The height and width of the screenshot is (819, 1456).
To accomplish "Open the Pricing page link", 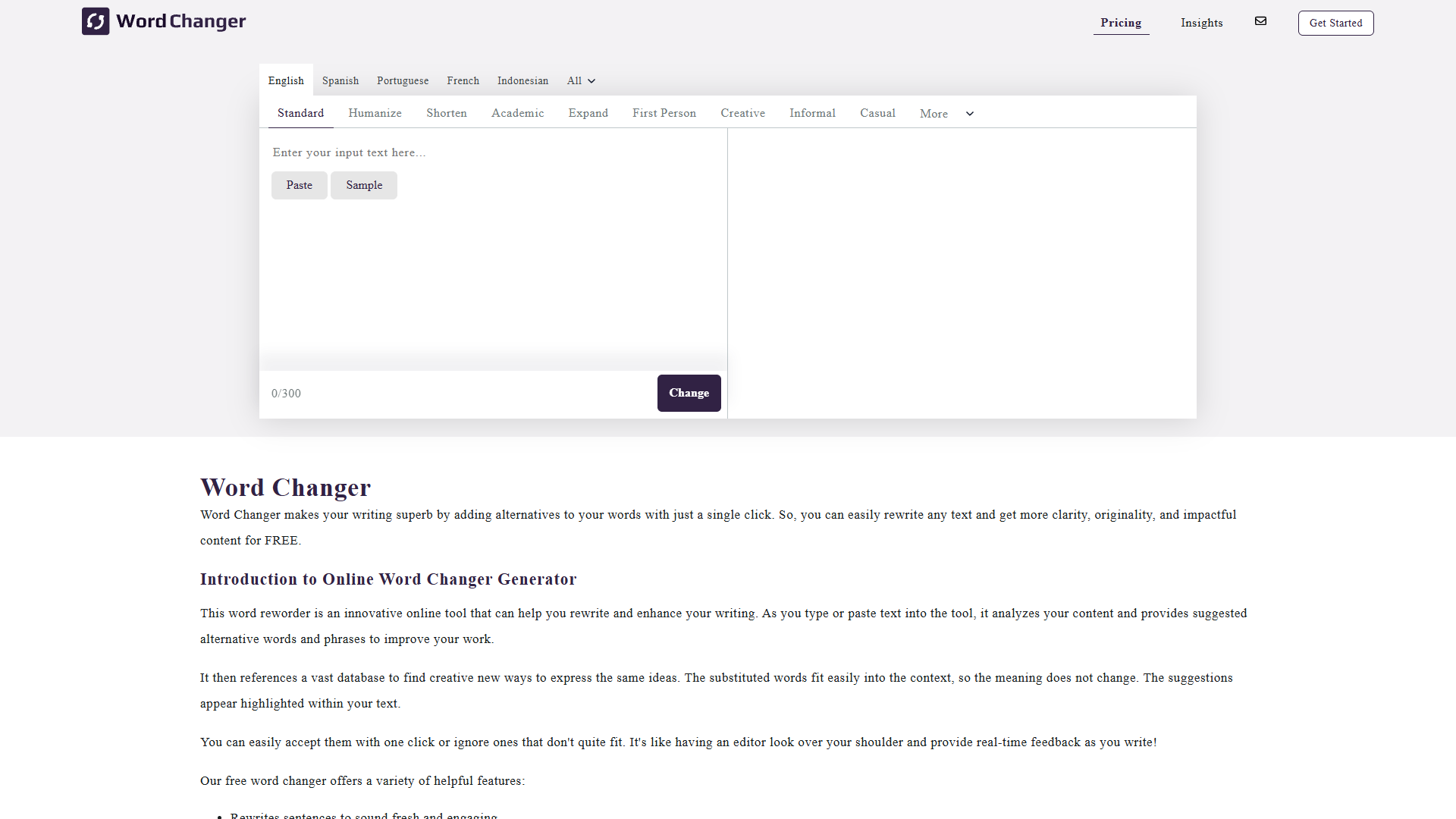I will (1121, 23).
